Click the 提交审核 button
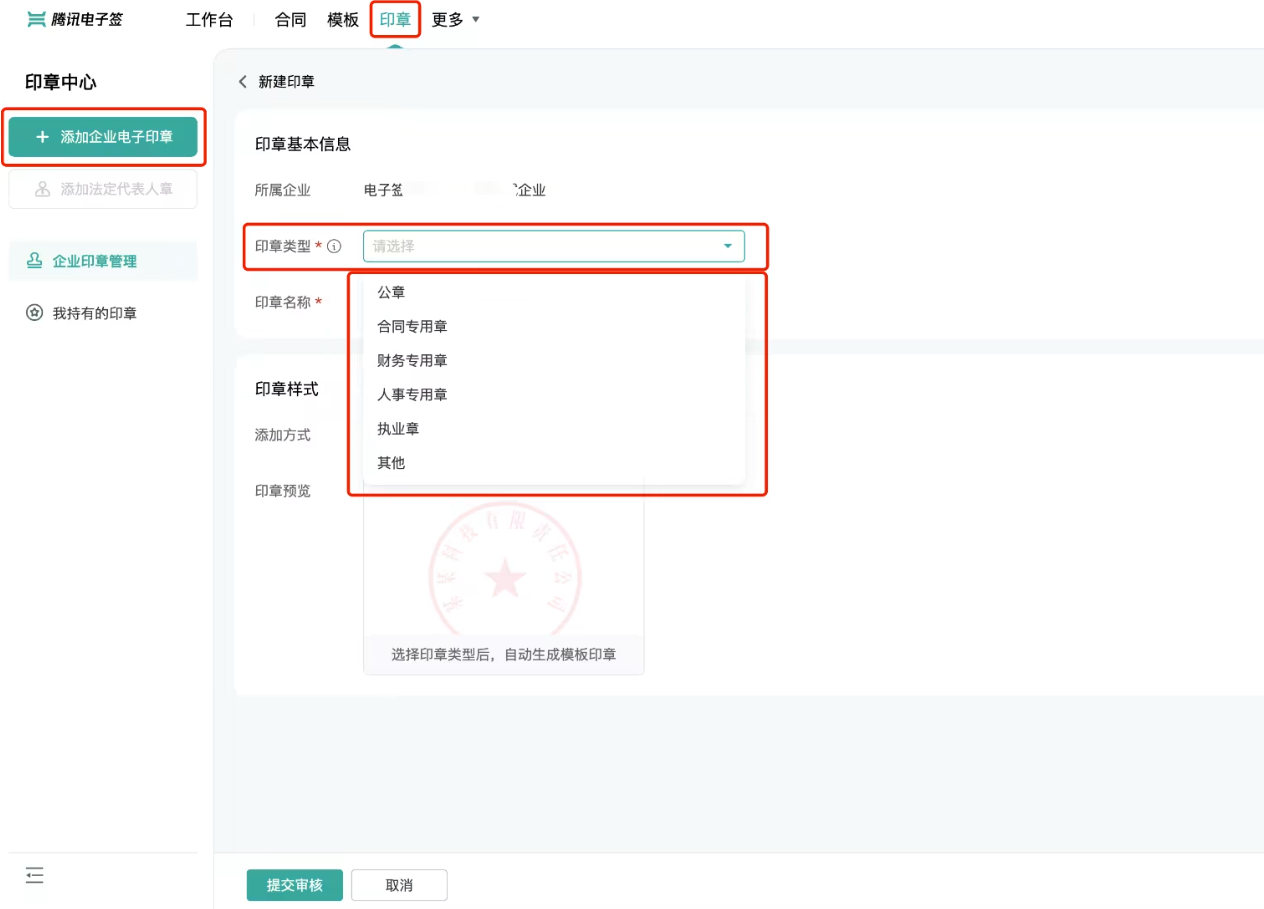The image size is (1264, 909). tap(294, 885)
